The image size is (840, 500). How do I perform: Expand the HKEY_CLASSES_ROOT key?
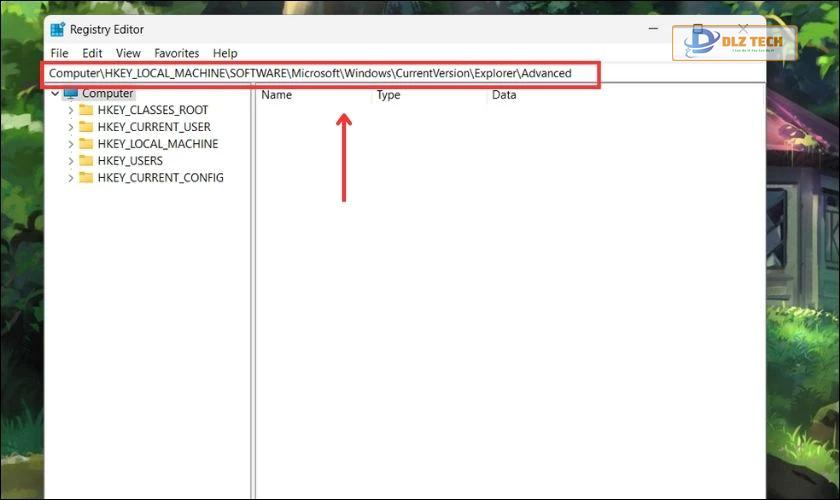71,110
